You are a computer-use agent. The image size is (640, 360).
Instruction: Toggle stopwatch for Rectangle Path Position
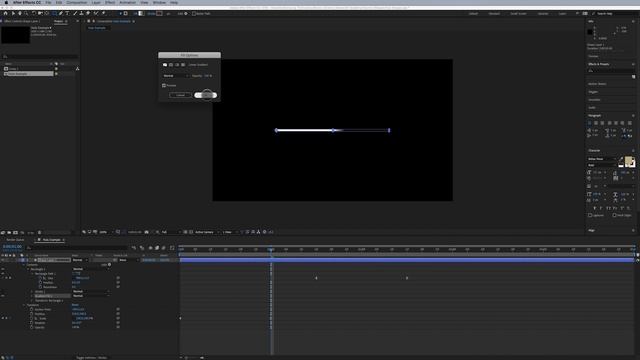pyautogui.click(x=40, y=282)
